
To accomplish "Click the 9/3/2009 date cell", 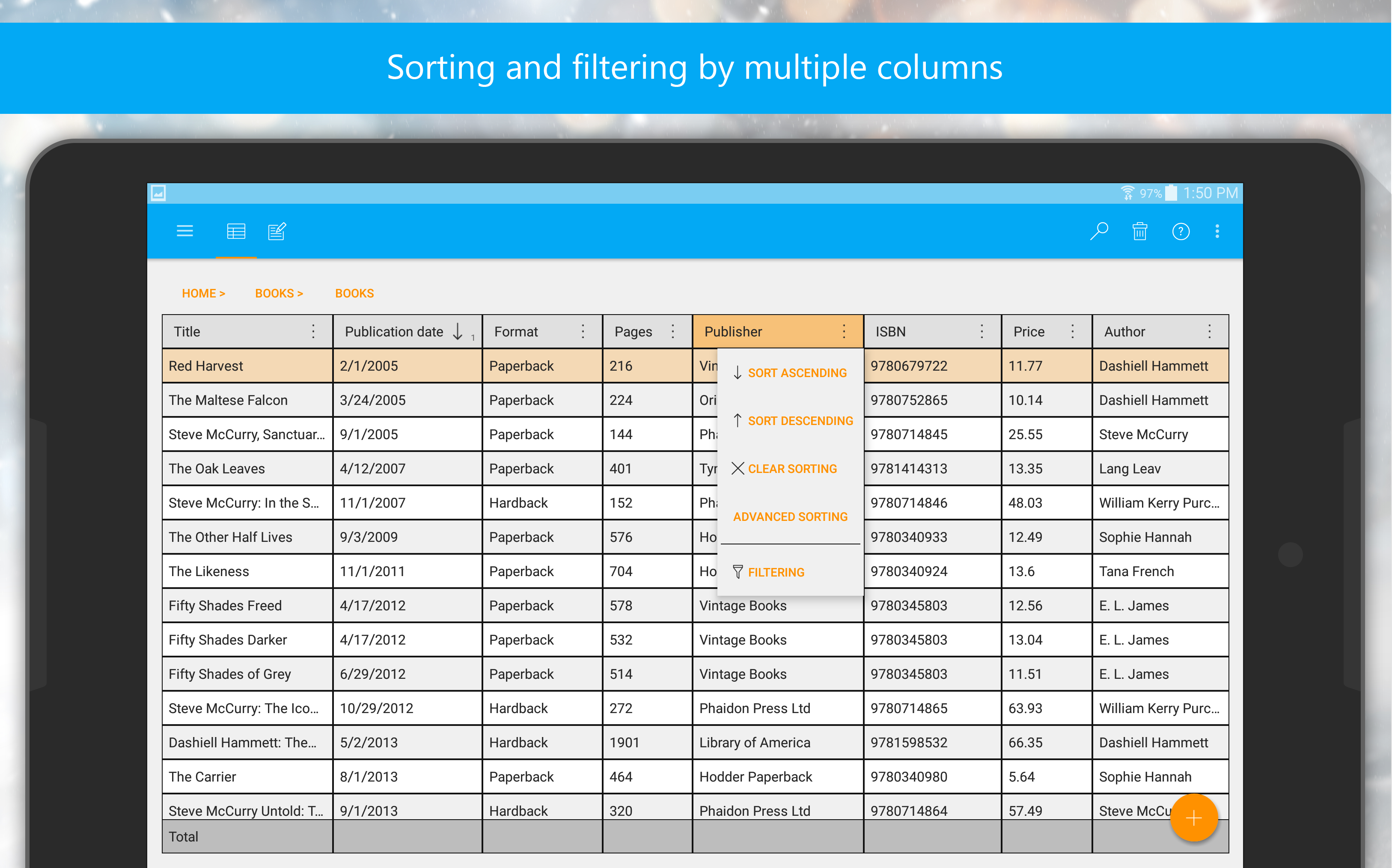I will coord(407,537).
